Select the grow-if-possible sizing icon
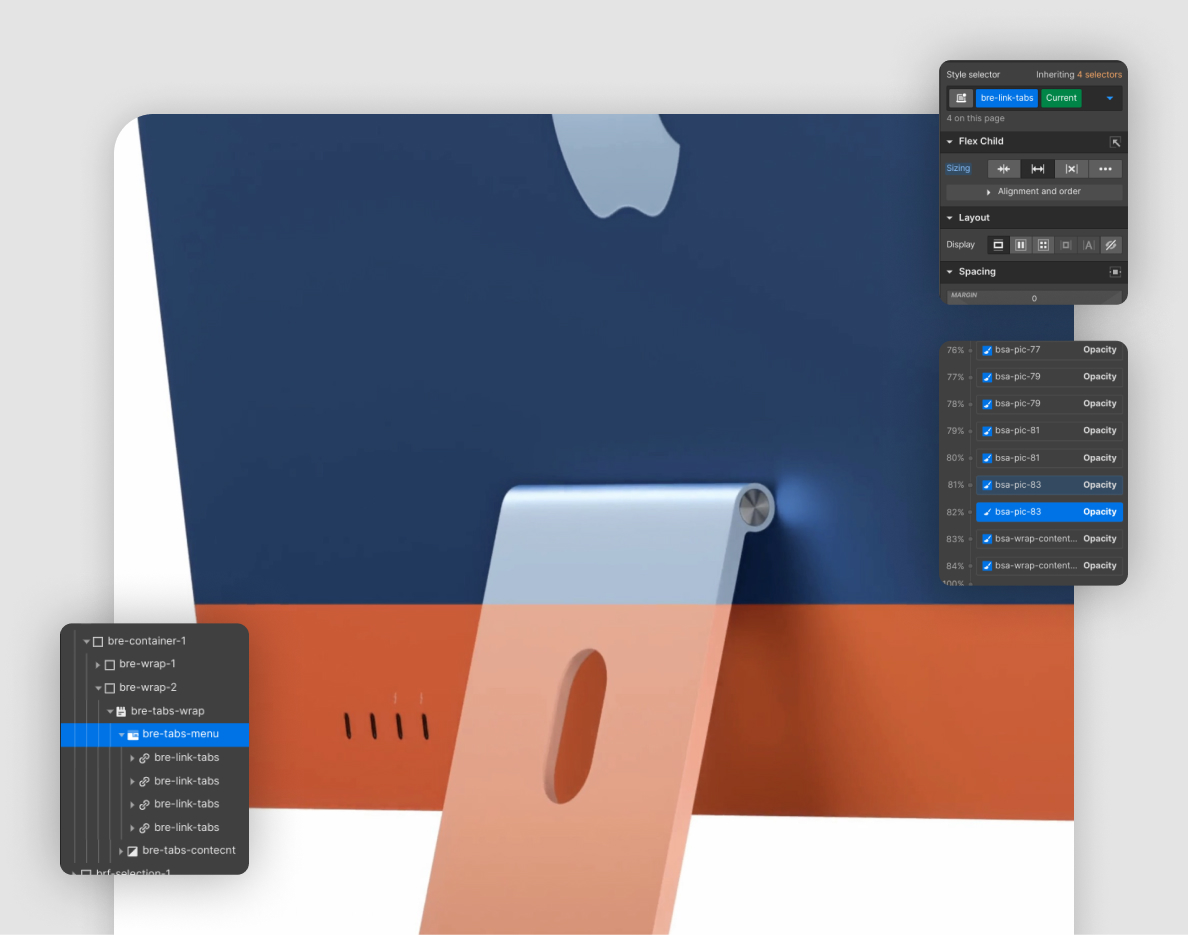This screenshot has width=1189, height=935. [1037, 169]
